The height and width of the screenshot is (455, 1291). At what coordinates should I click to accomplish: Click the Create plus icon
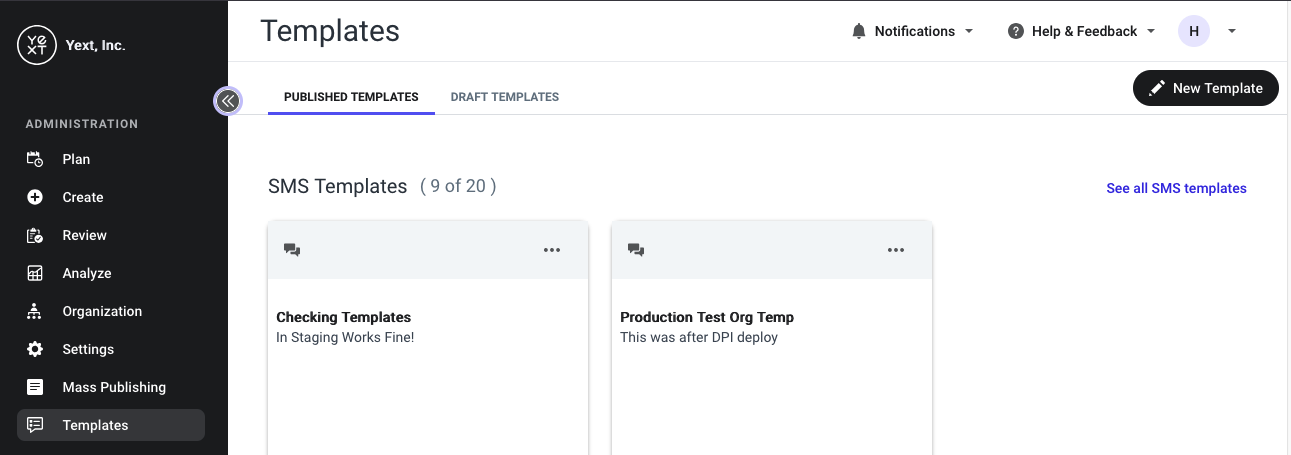pyautogui.click(x=35, y=197)
